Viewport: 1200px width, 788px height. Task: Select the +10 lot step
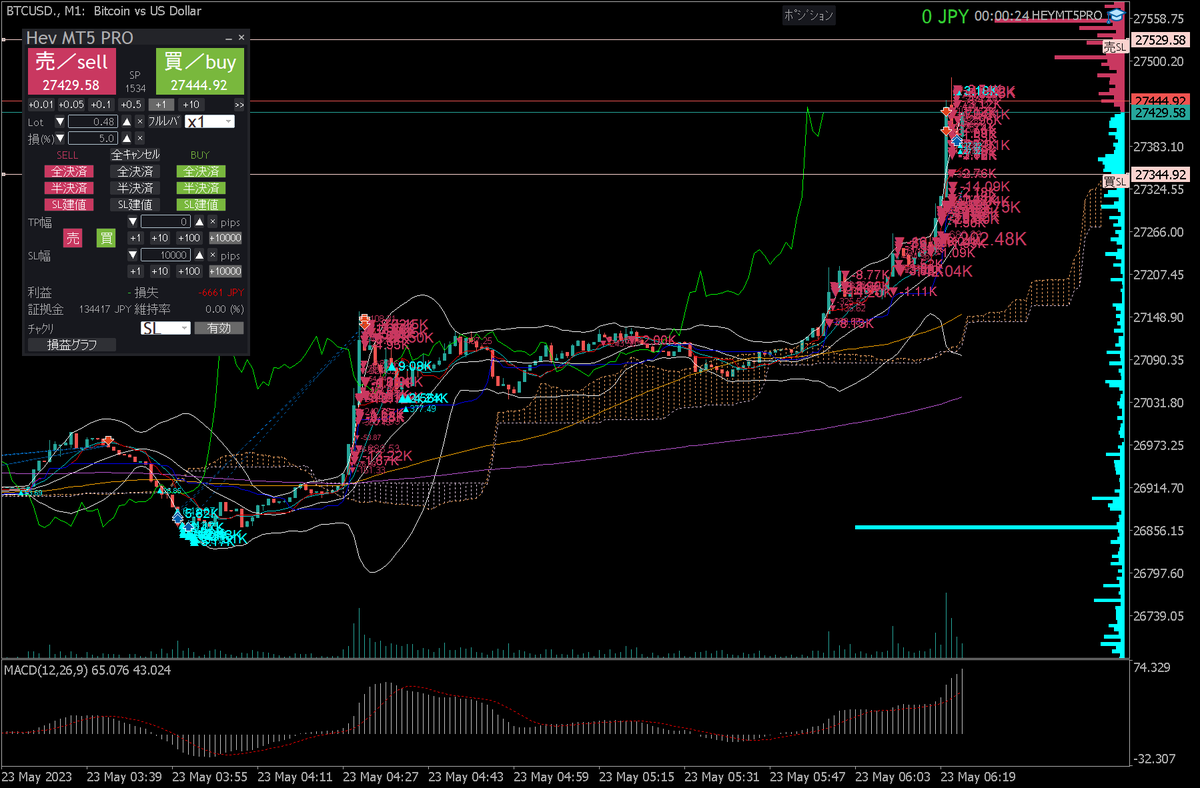191,105
